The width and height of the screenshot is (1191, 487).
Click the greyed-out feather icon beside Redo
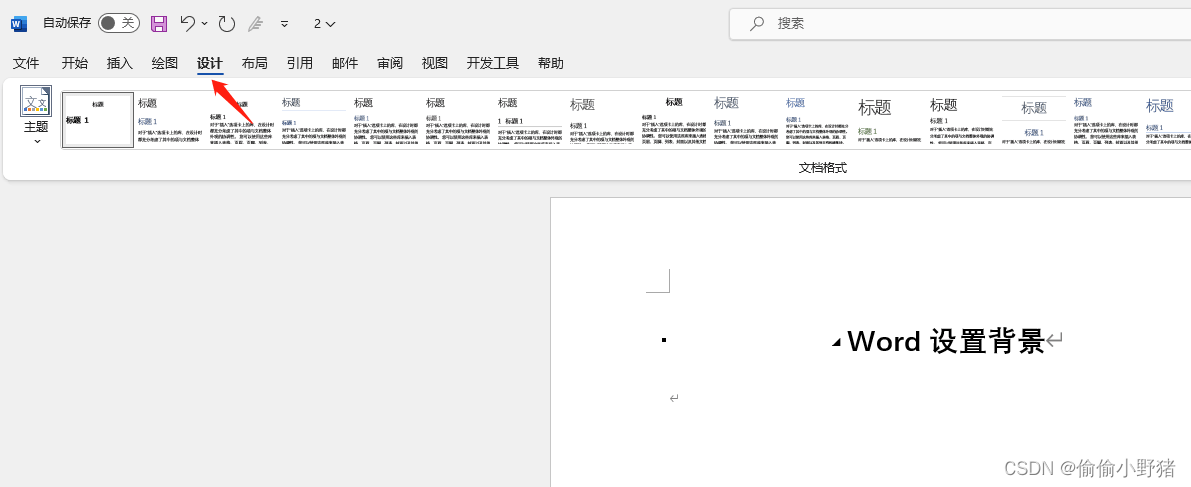[255, 24]
